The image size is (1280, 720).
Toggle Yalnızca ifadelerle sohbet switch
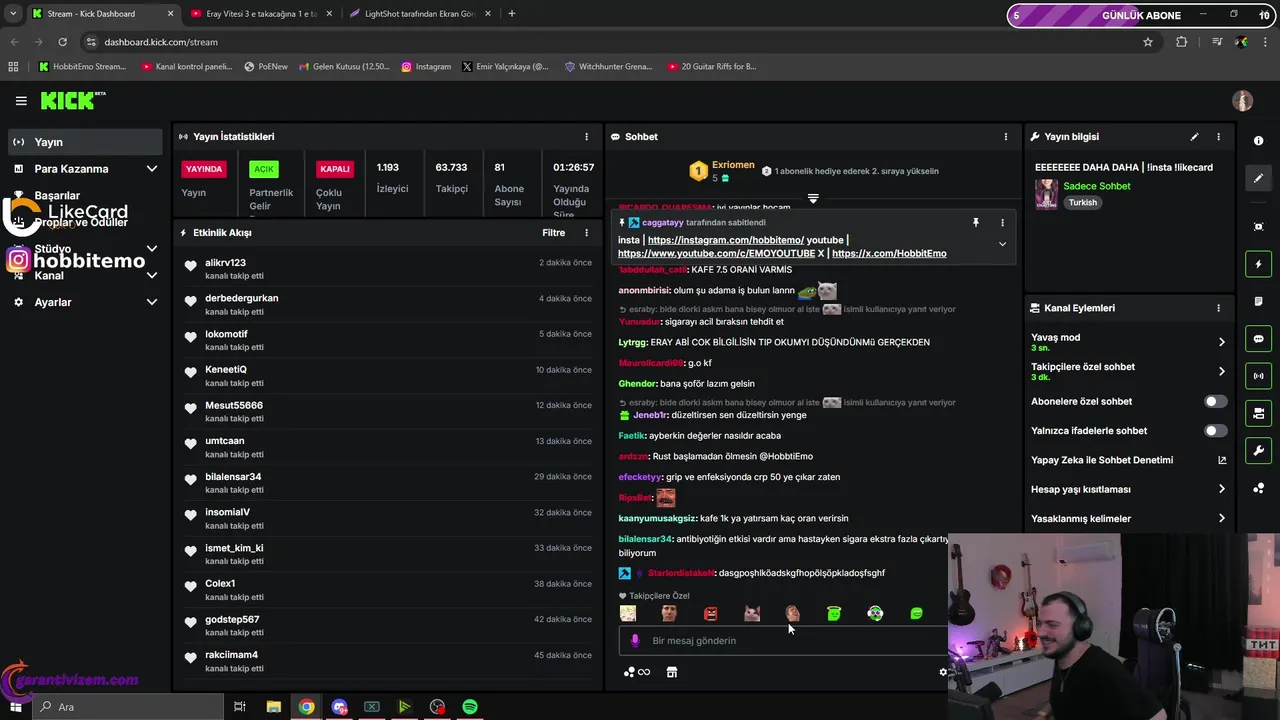[1215, 431]
